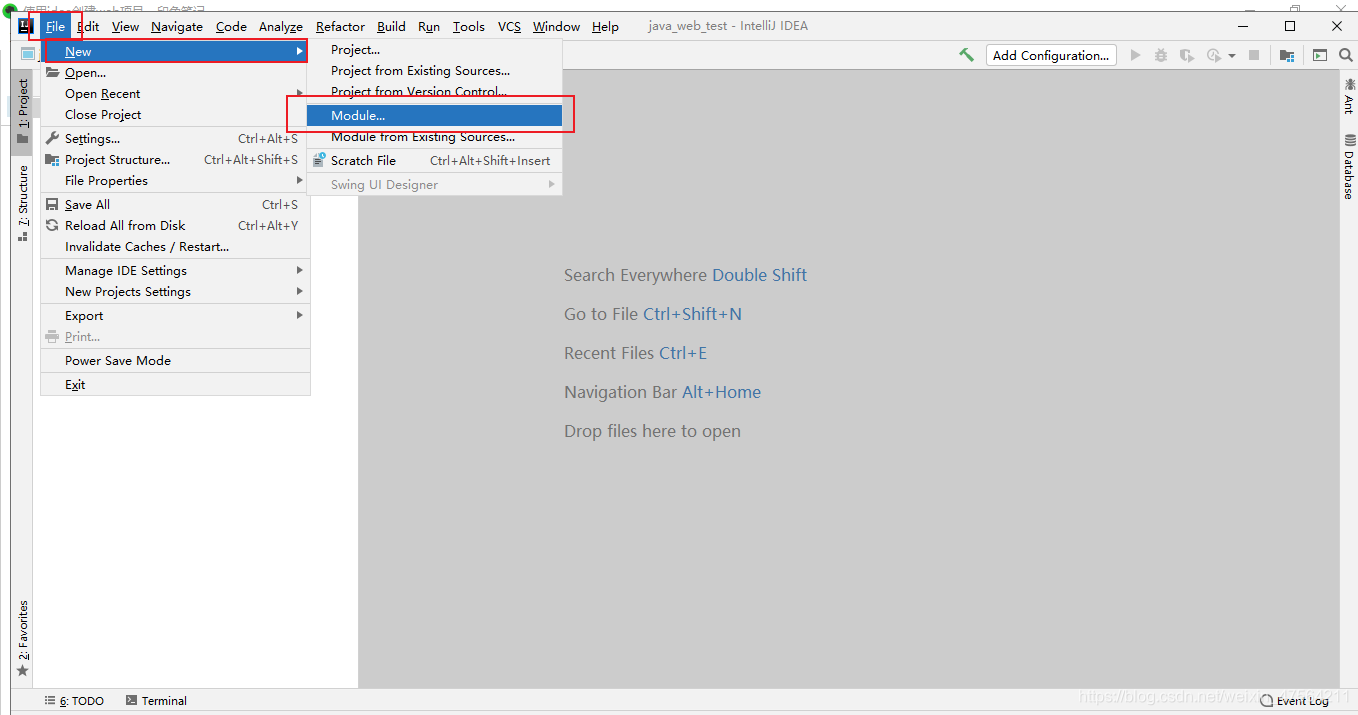Click the Go to File Ctrl+Shift+N hint
1358x715 pixels.
click(653, 314)
